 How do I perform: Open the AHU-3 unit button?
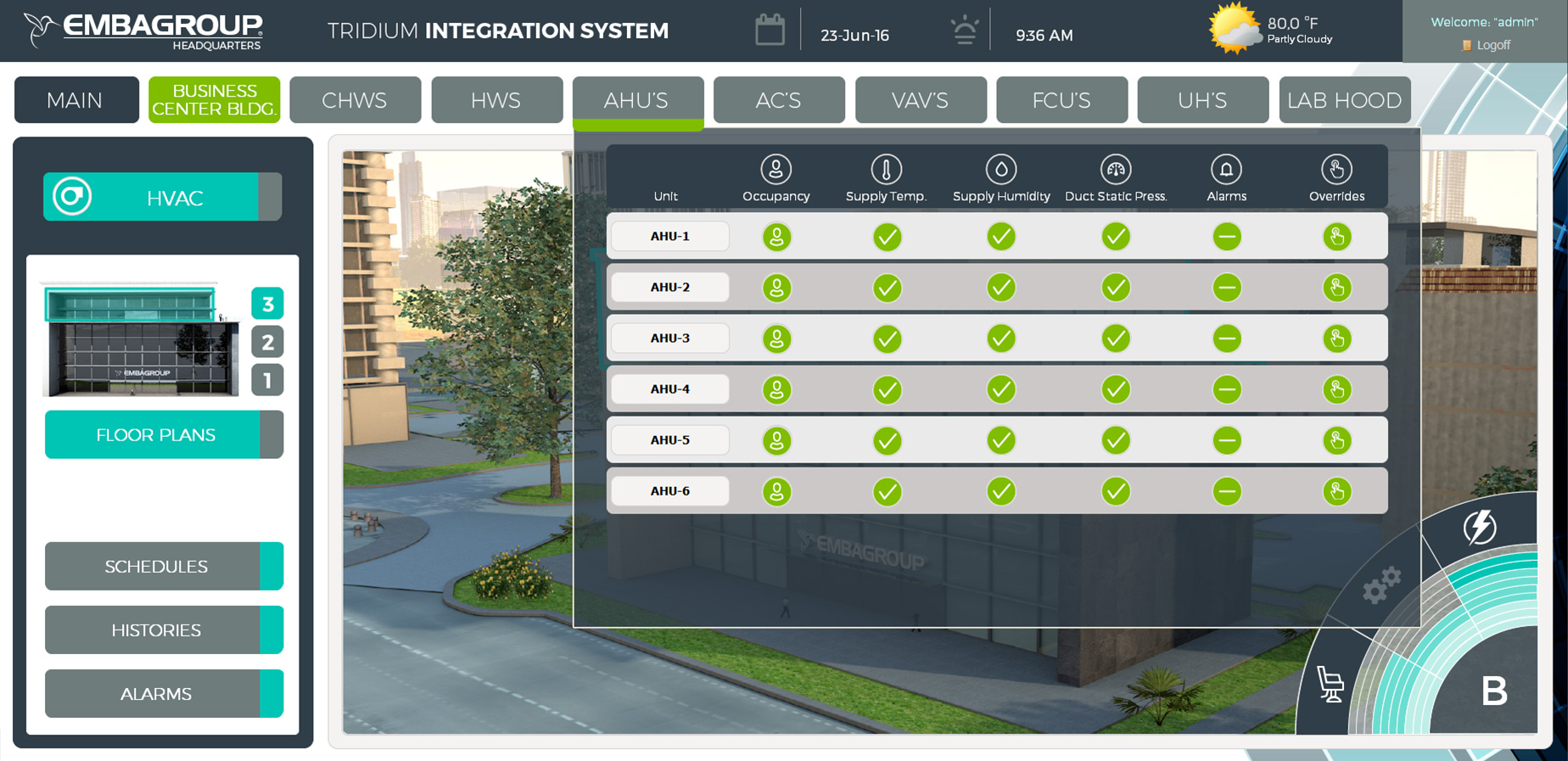point(669,338)
